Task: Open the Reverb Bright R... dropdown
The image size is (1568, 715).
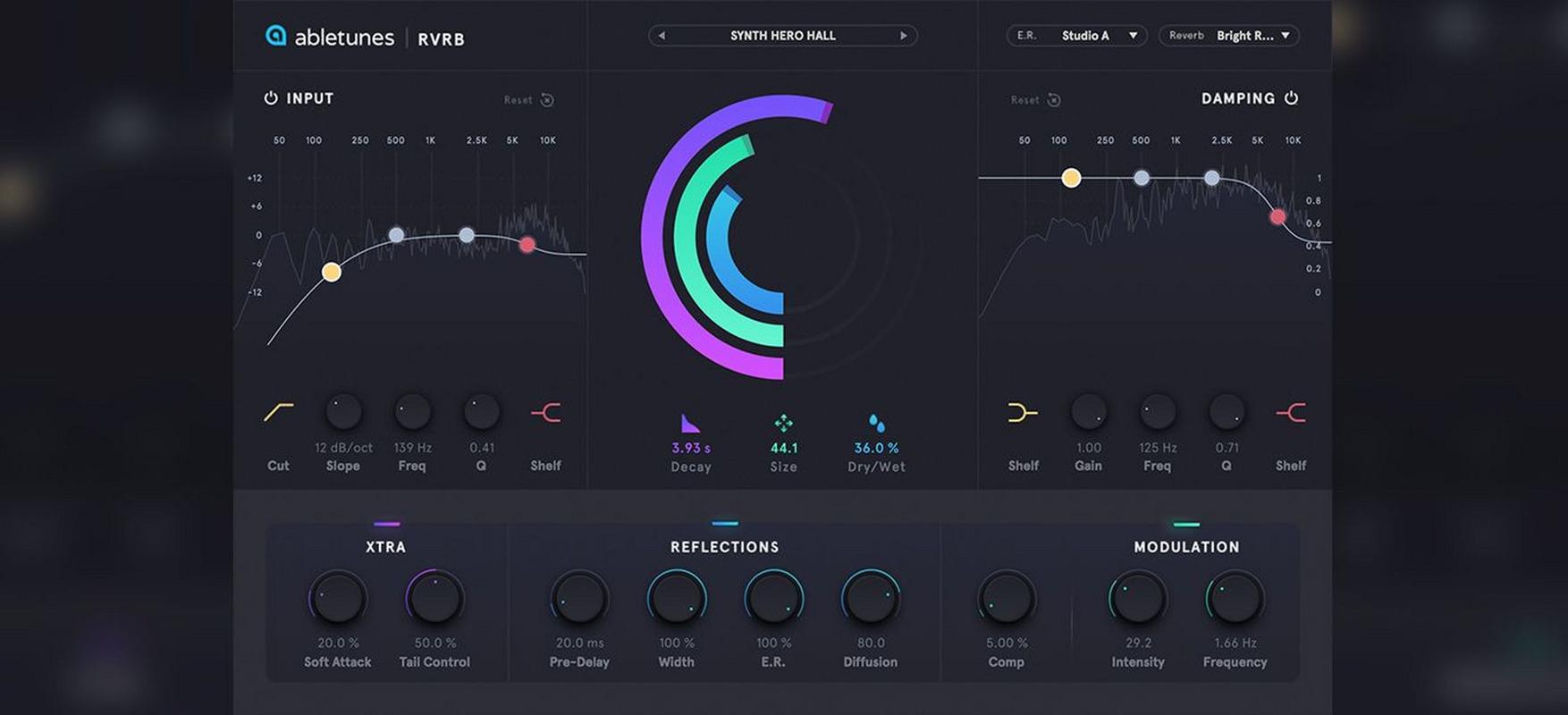Action: (x=1229, y=36)
